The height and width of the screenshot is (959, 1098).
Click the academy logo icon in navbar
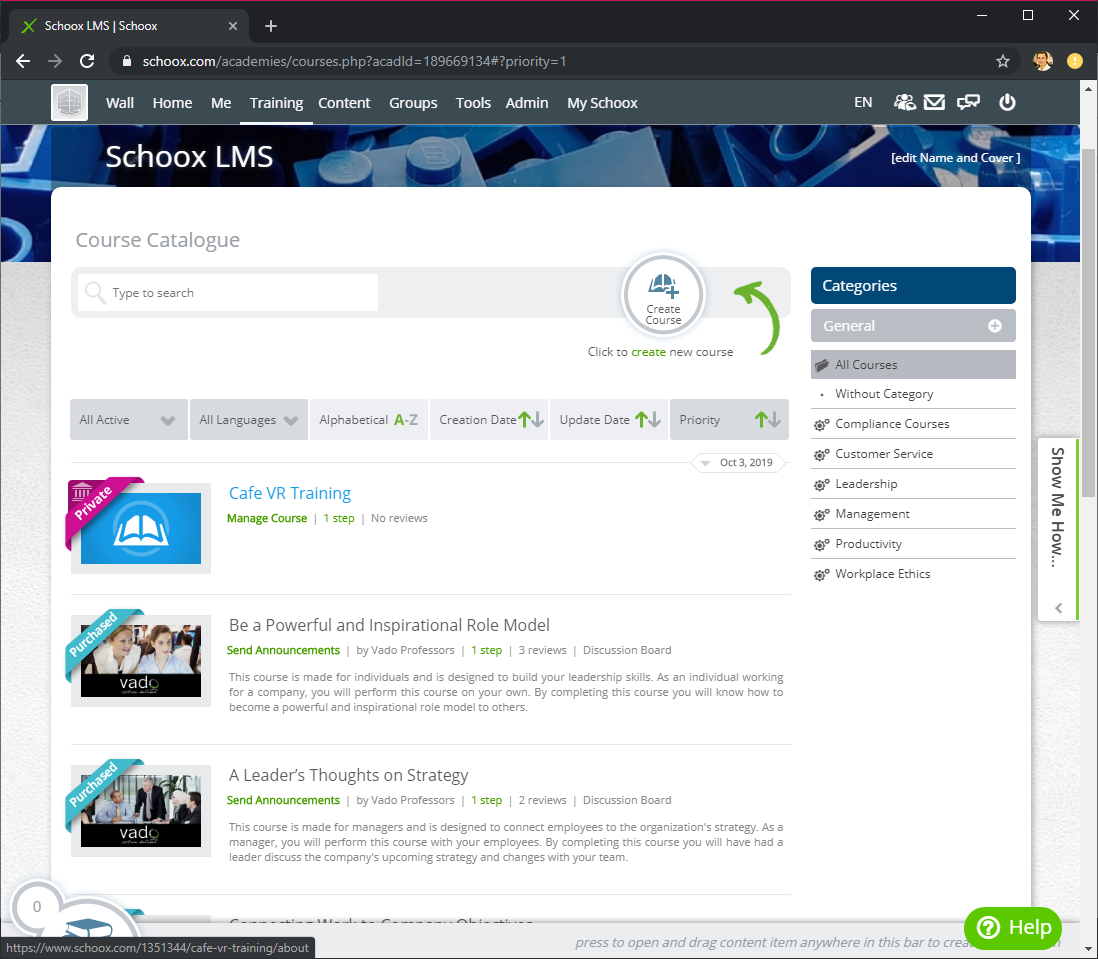coord(69,103)
